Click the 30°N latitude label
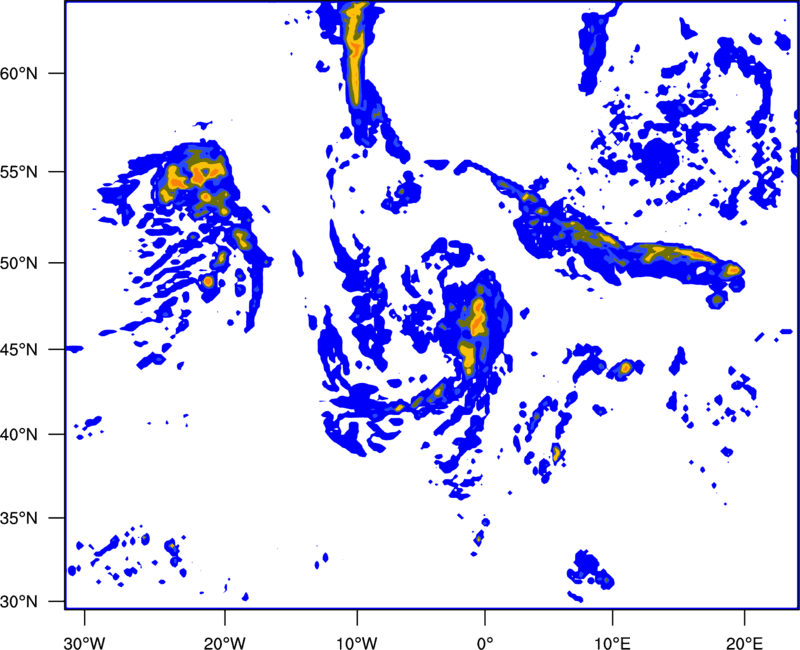This screenshot has height=650, width=800. [19, 602]
